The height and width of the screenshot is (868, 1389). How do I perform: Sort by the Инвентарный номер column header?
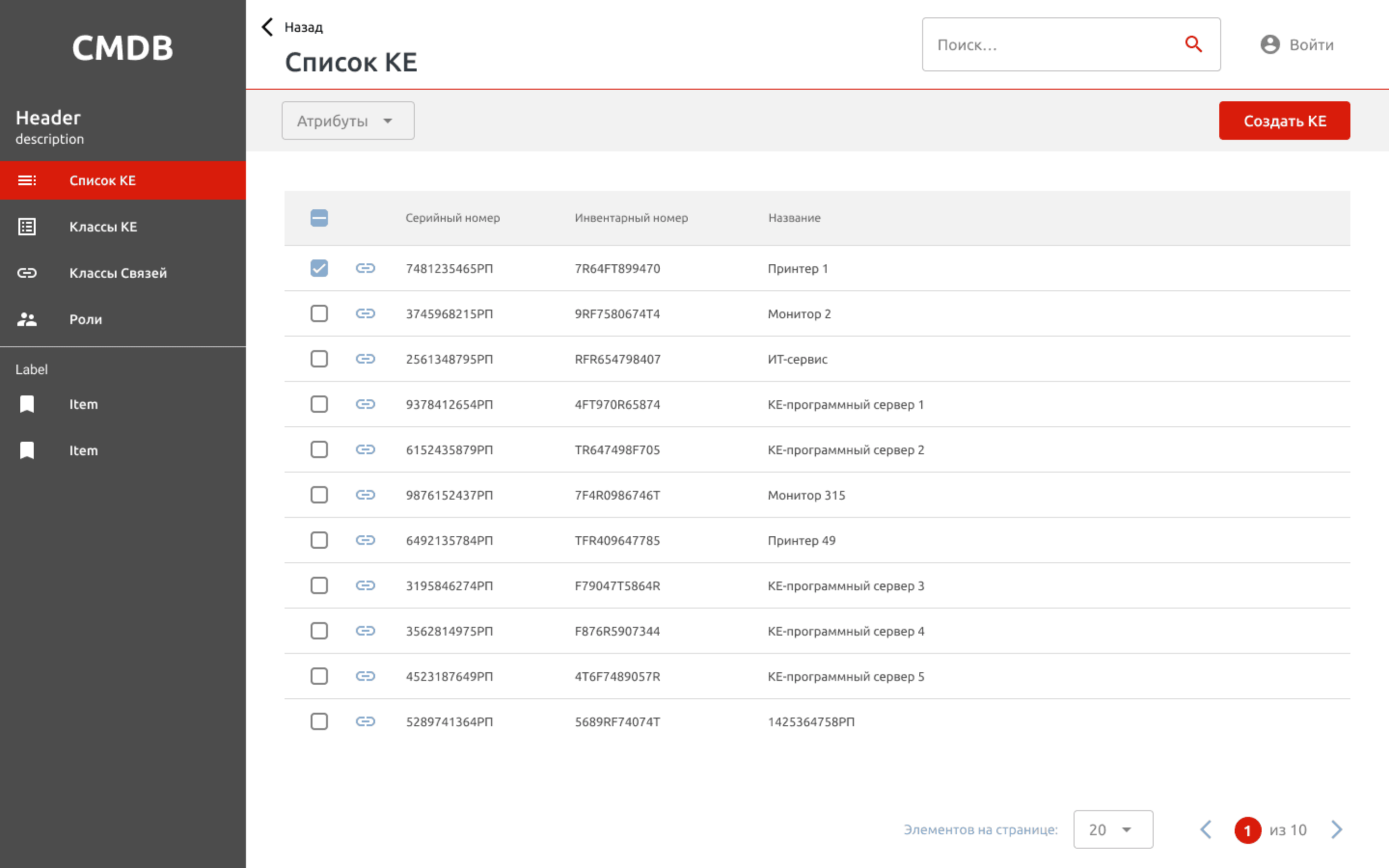point(631,218)
